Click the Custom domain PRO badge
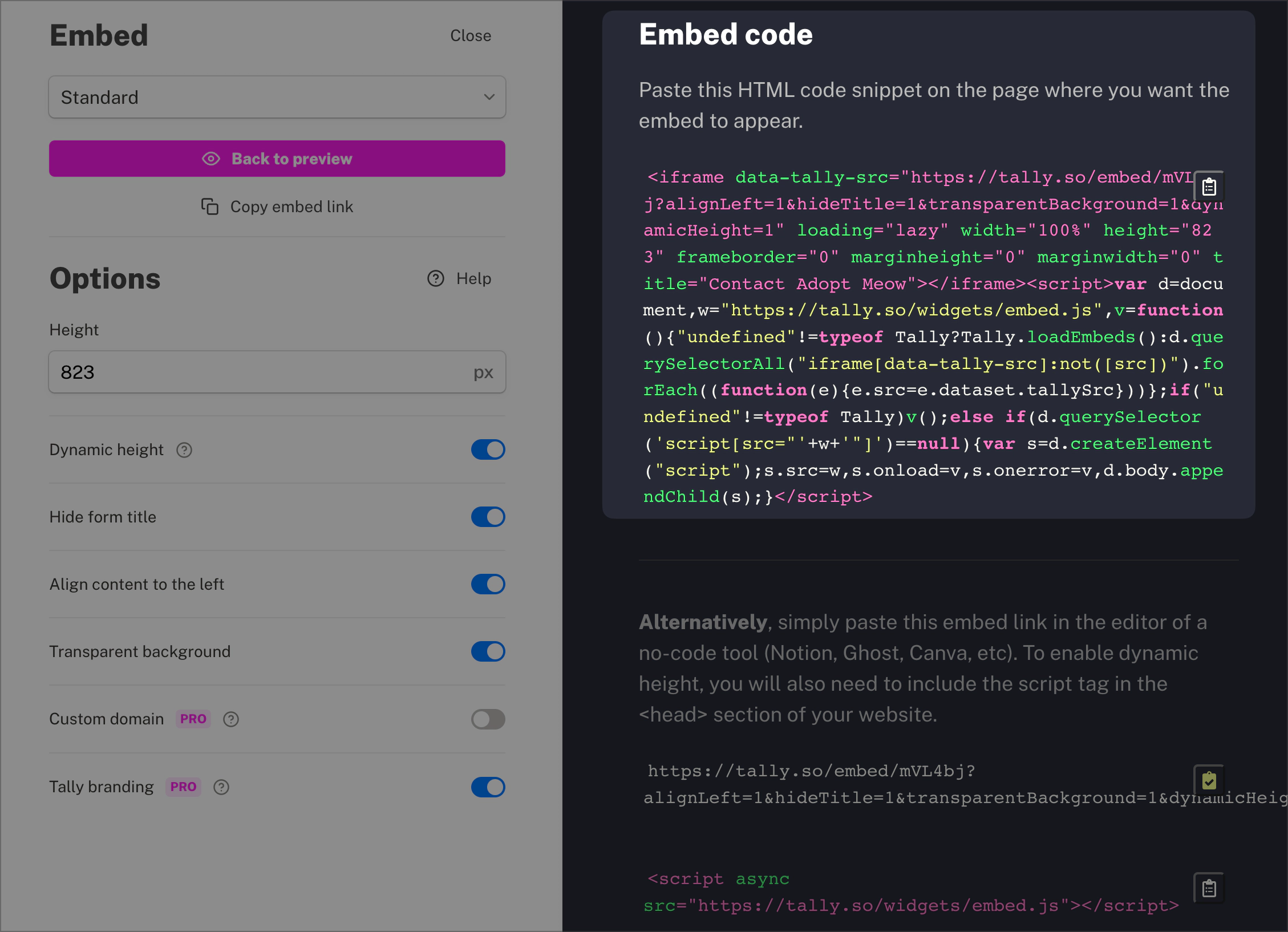Image resolution: width=1288 pixels, height=932 pixels. pos(193,719)
